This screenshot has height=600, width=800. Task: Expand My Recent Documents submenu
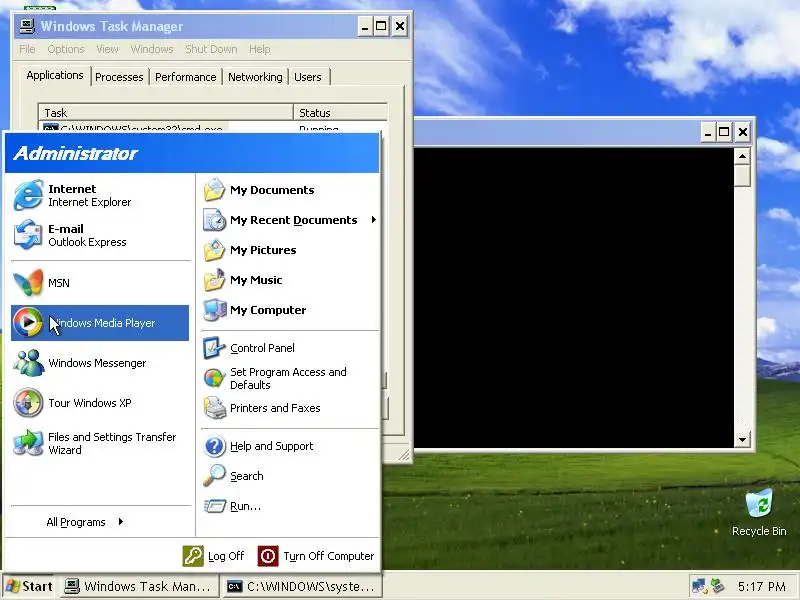pos(290,220)
